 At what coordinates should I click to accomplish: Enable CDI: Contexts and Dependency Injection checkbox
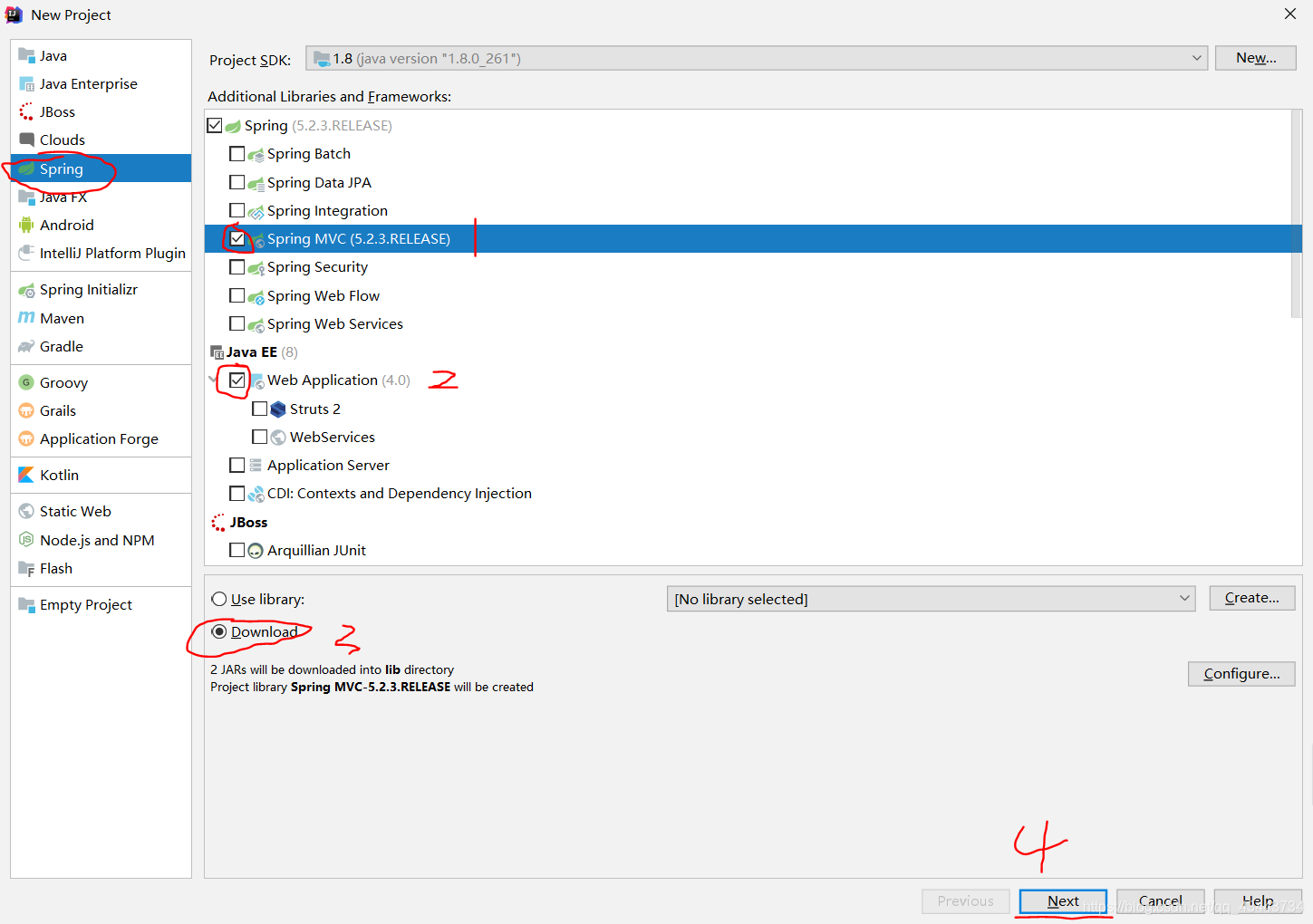coord(237,493)
